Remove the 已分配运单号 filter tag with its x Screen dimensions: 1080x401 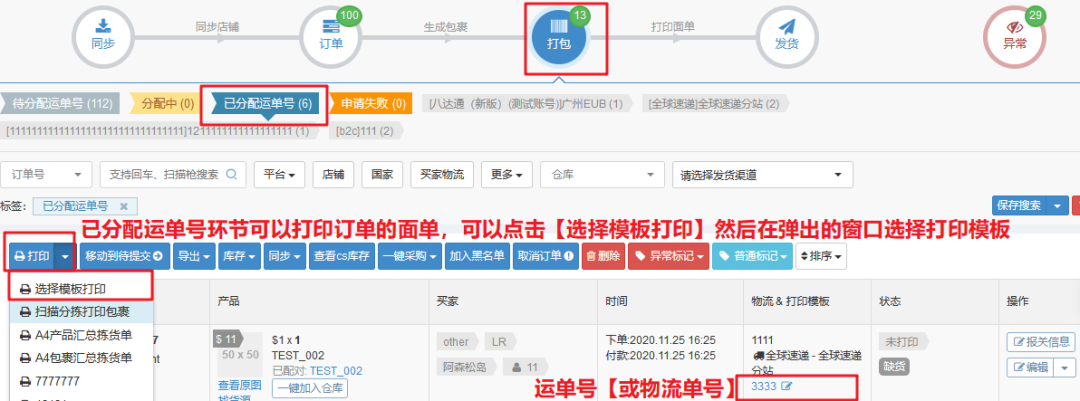pos(123,205)
